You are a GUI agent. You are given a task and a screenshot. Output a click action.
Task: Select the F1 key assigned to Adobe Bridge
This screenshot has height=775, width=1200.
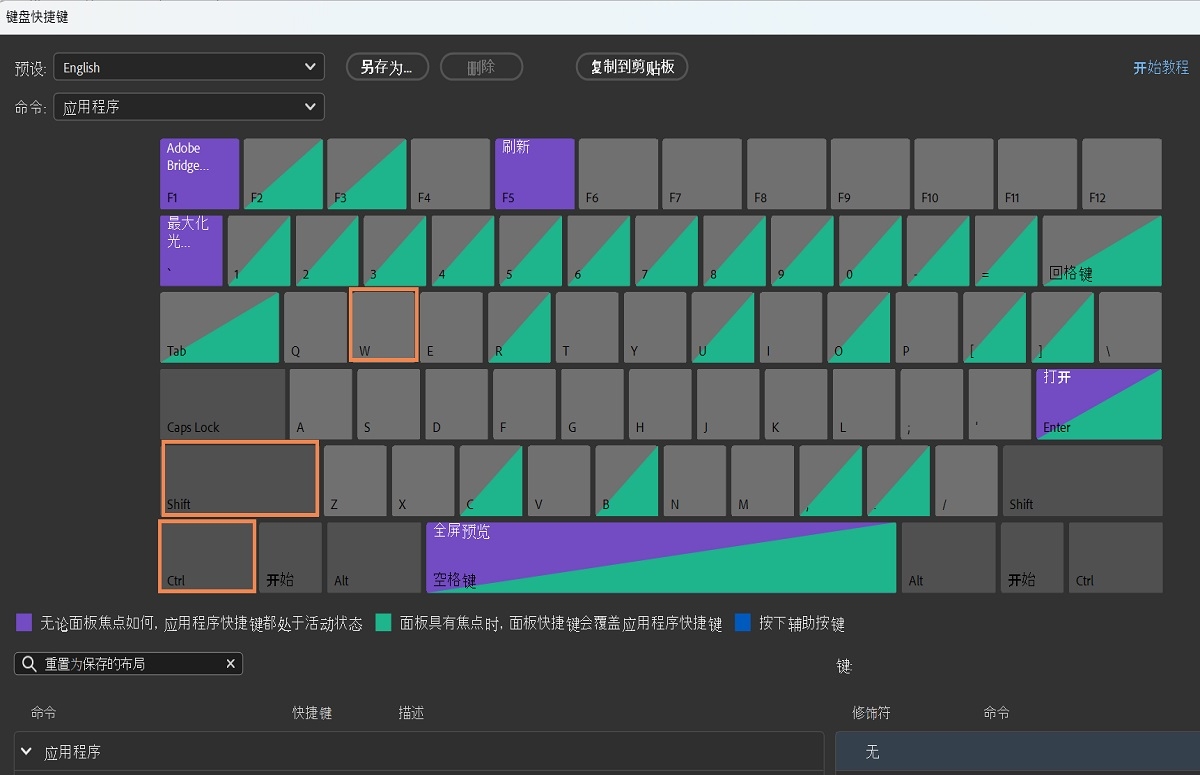point(198,173)
